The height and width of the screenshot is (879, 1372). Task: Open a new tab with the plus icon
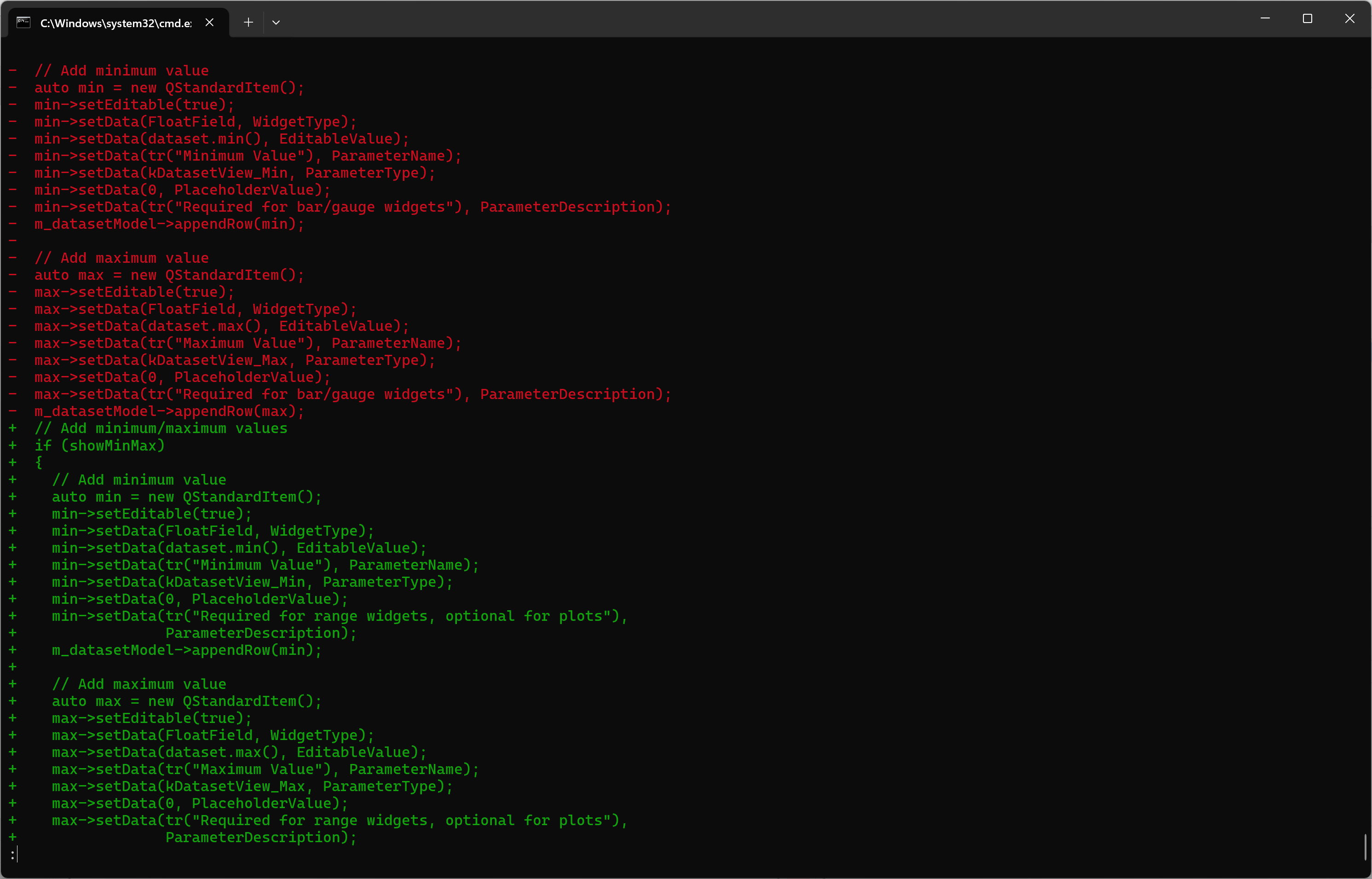pyautogui.click(x=248, y=22)
